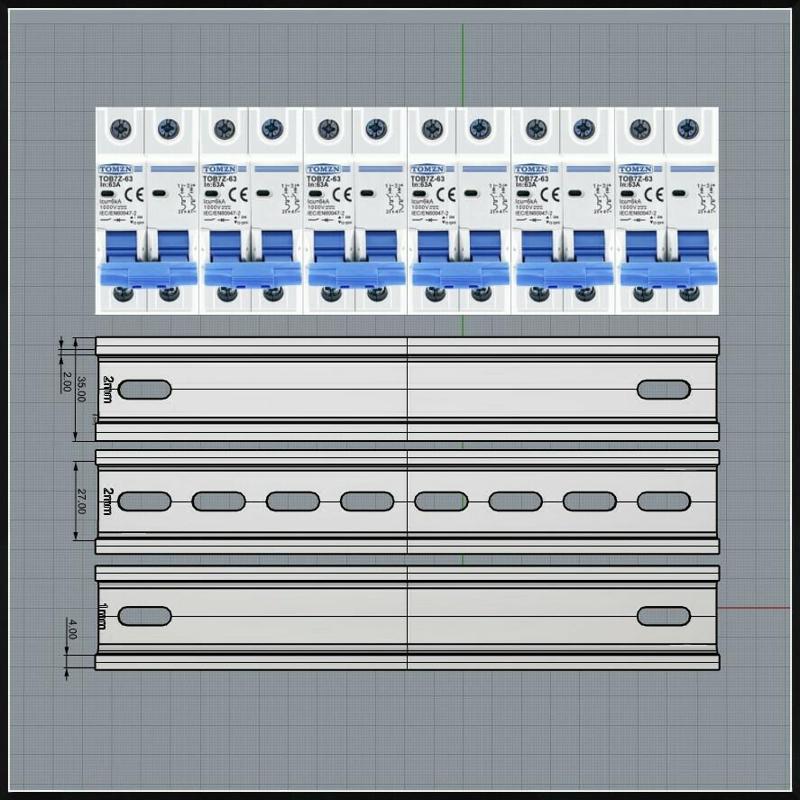Pick the leftmost slot of the eight-slot rail
Viewport: 800px width, 800px height.
pyautogui.click(x=145, y=502)
